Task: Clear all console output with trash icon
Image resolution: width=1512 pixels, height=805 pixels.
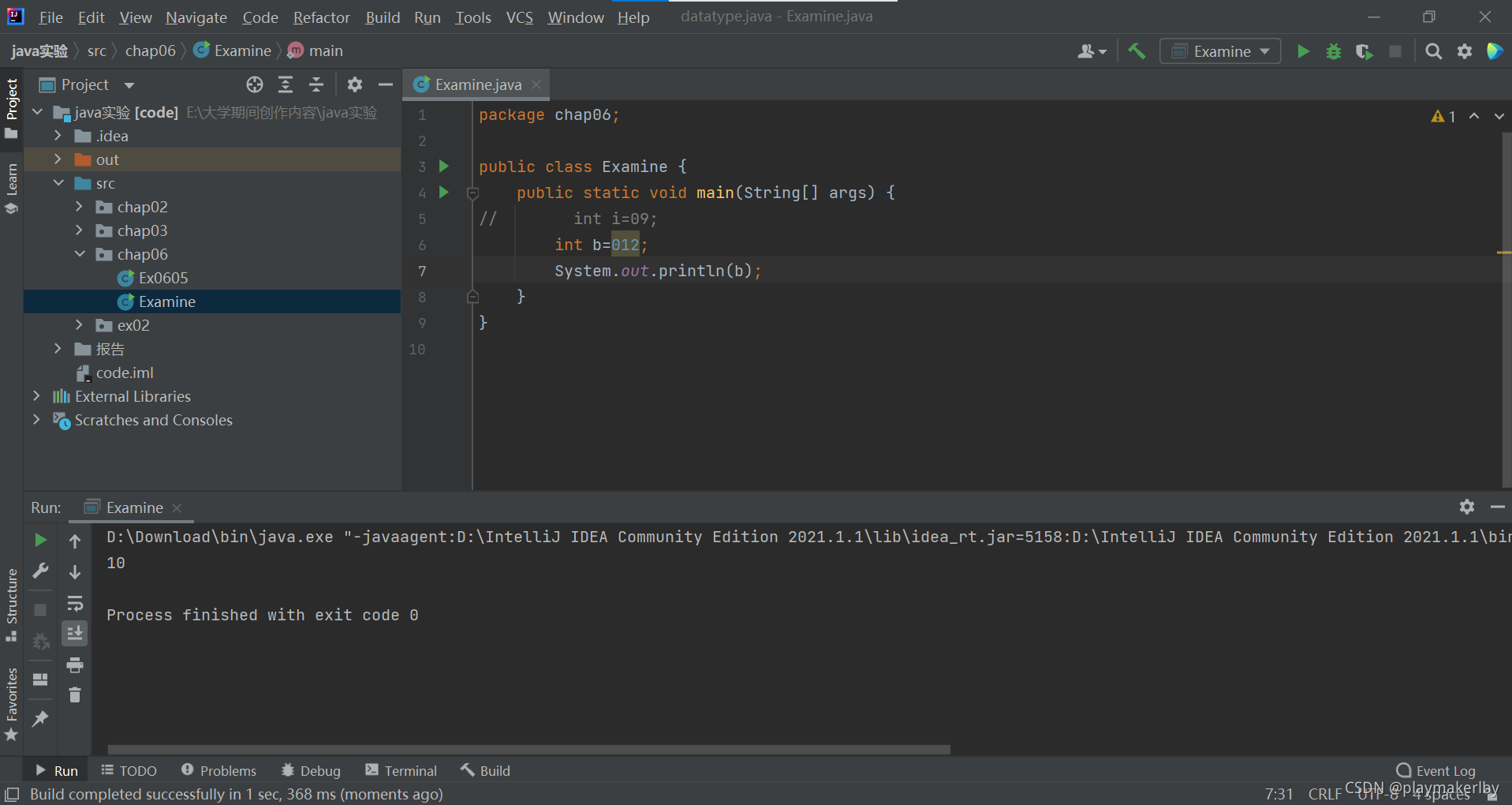Action: point(75,695)
